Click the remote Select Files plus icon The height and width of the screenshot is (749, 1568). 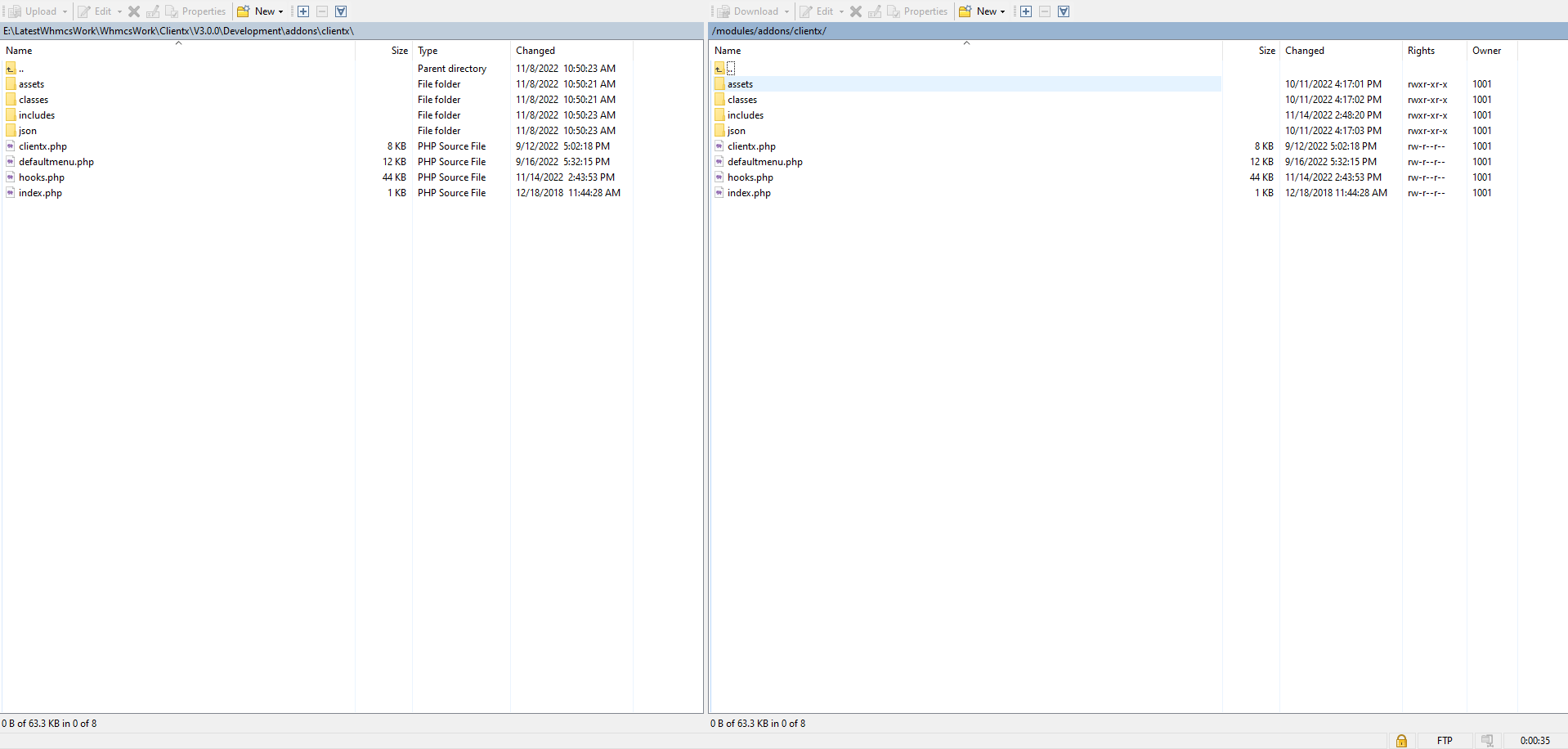1025,11
